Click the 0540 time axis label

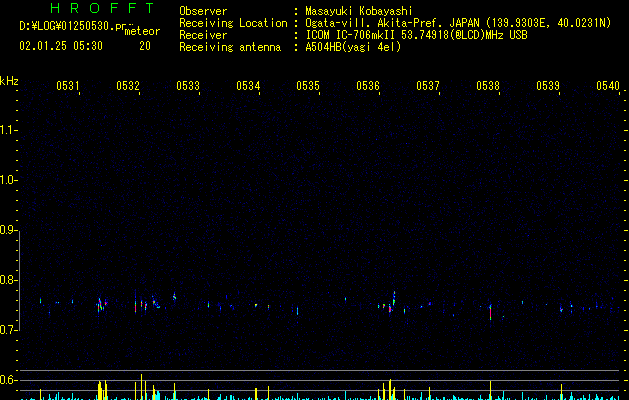tap(608, 86)
